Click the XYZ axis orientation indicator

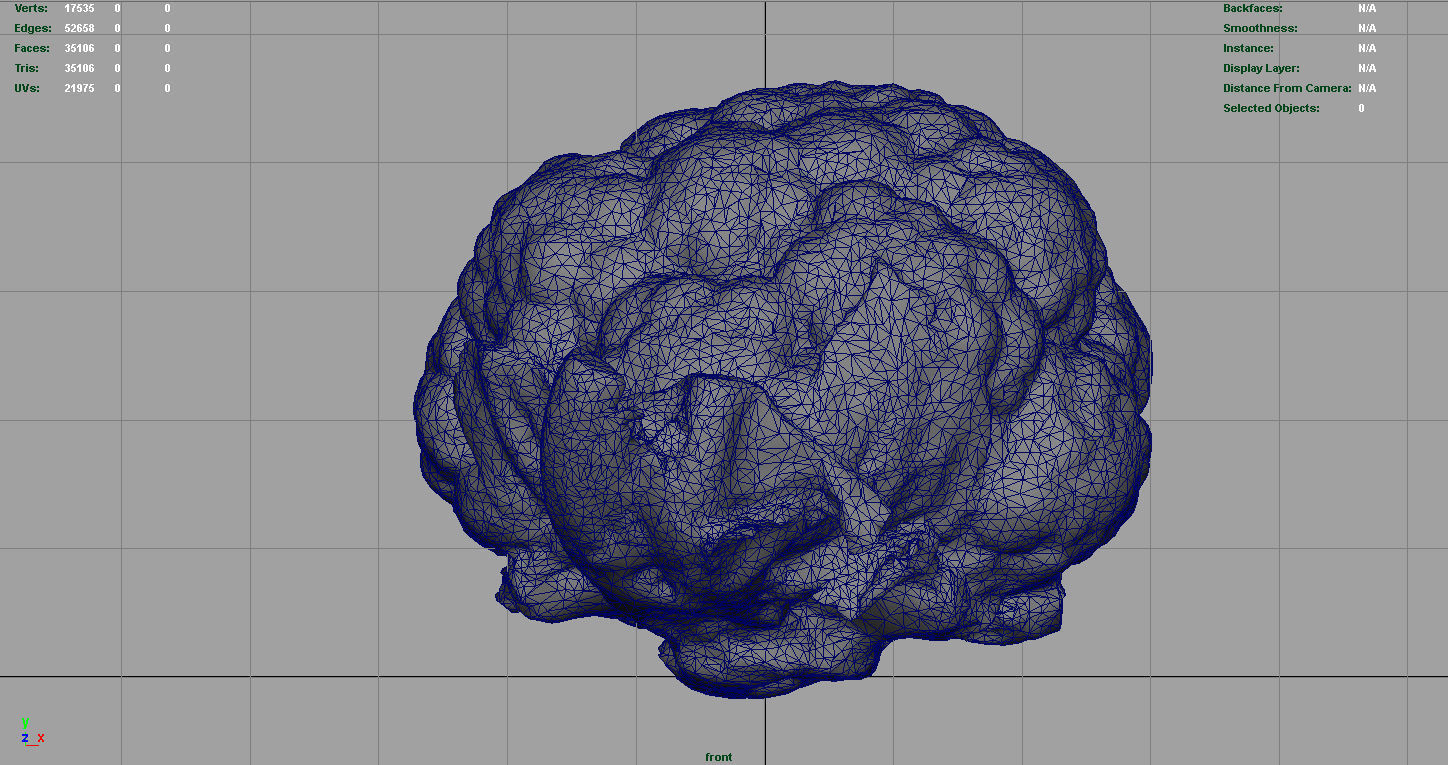[x=33, y=732]
